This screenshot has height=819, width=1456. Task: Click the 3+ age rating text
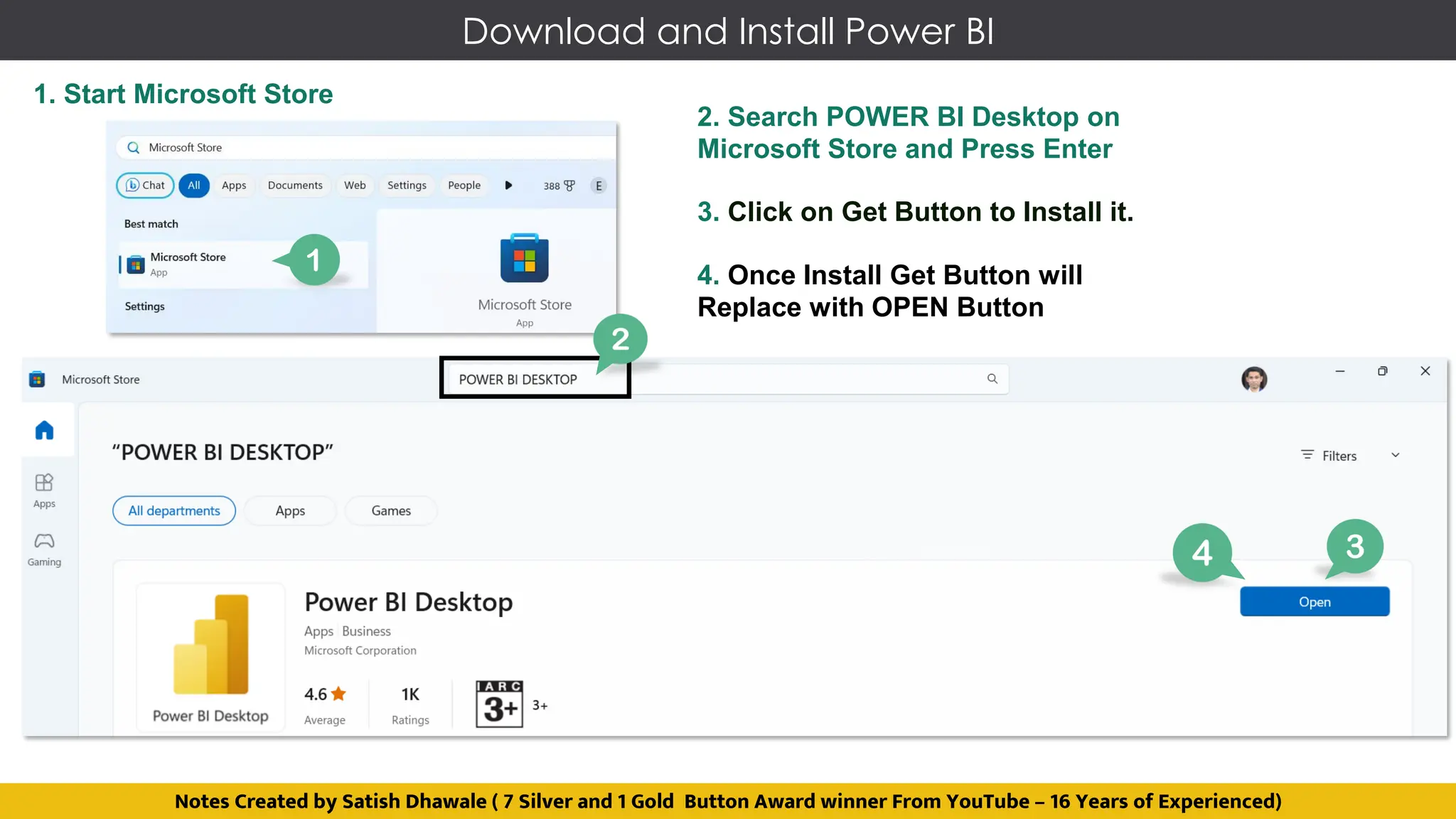click(x=540, y=705)
